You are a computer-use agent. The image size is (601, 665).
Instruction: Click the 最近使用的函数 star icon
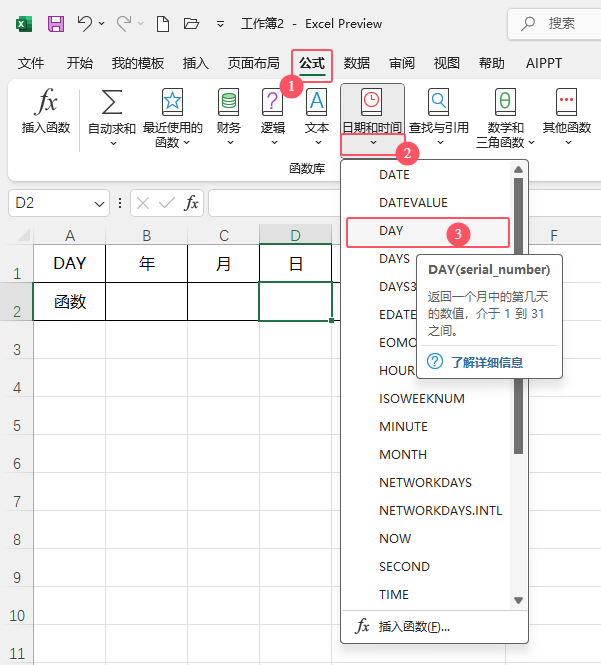point(172,102)
